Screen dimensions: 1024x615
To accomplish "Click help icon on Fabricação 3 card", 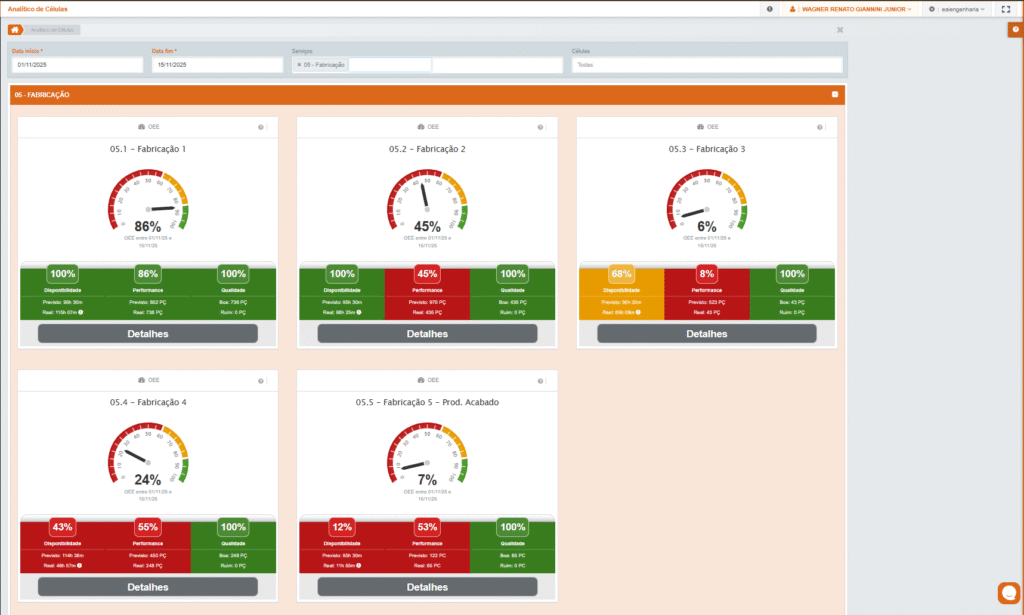I will click(x=821, y=128).
